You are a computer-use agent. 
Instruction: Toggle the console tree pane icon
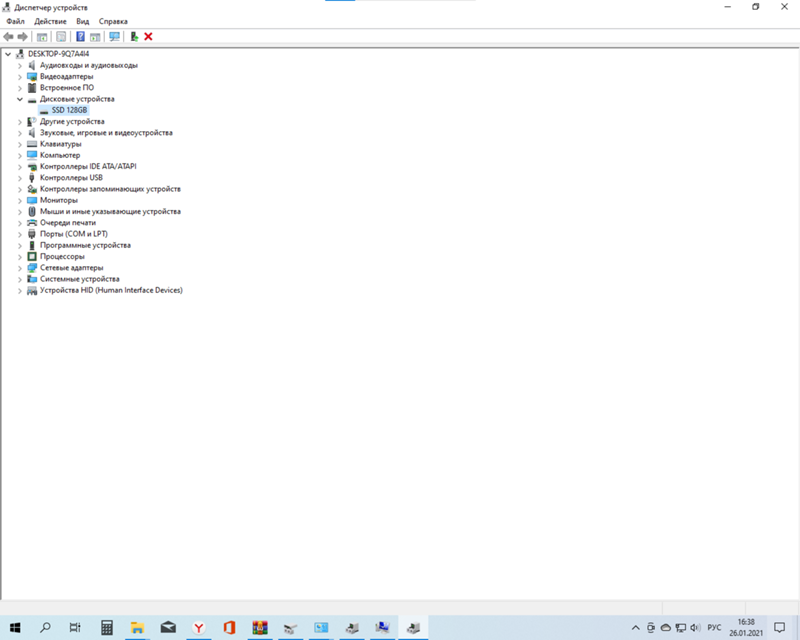click(x=42, y=37)
